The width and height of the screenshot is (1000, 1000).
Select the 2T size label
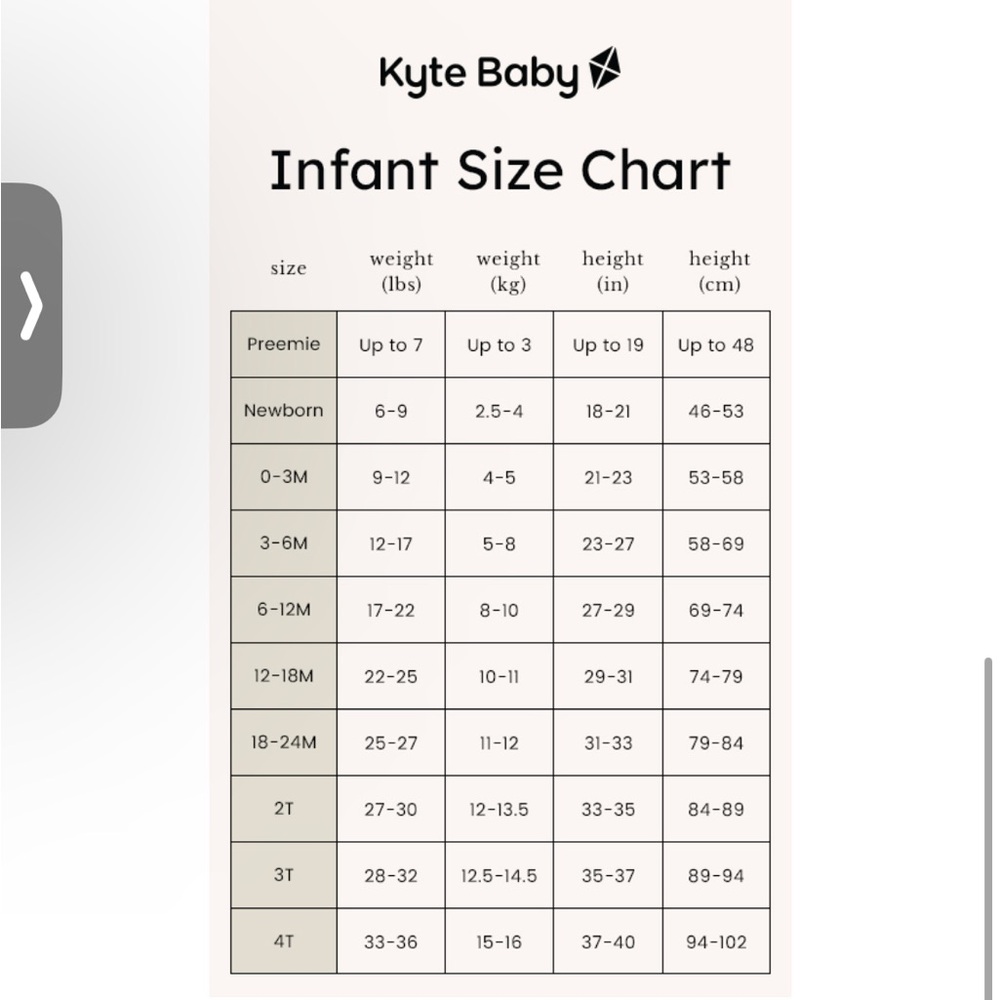pyautogui.click(x=283, y=809)
